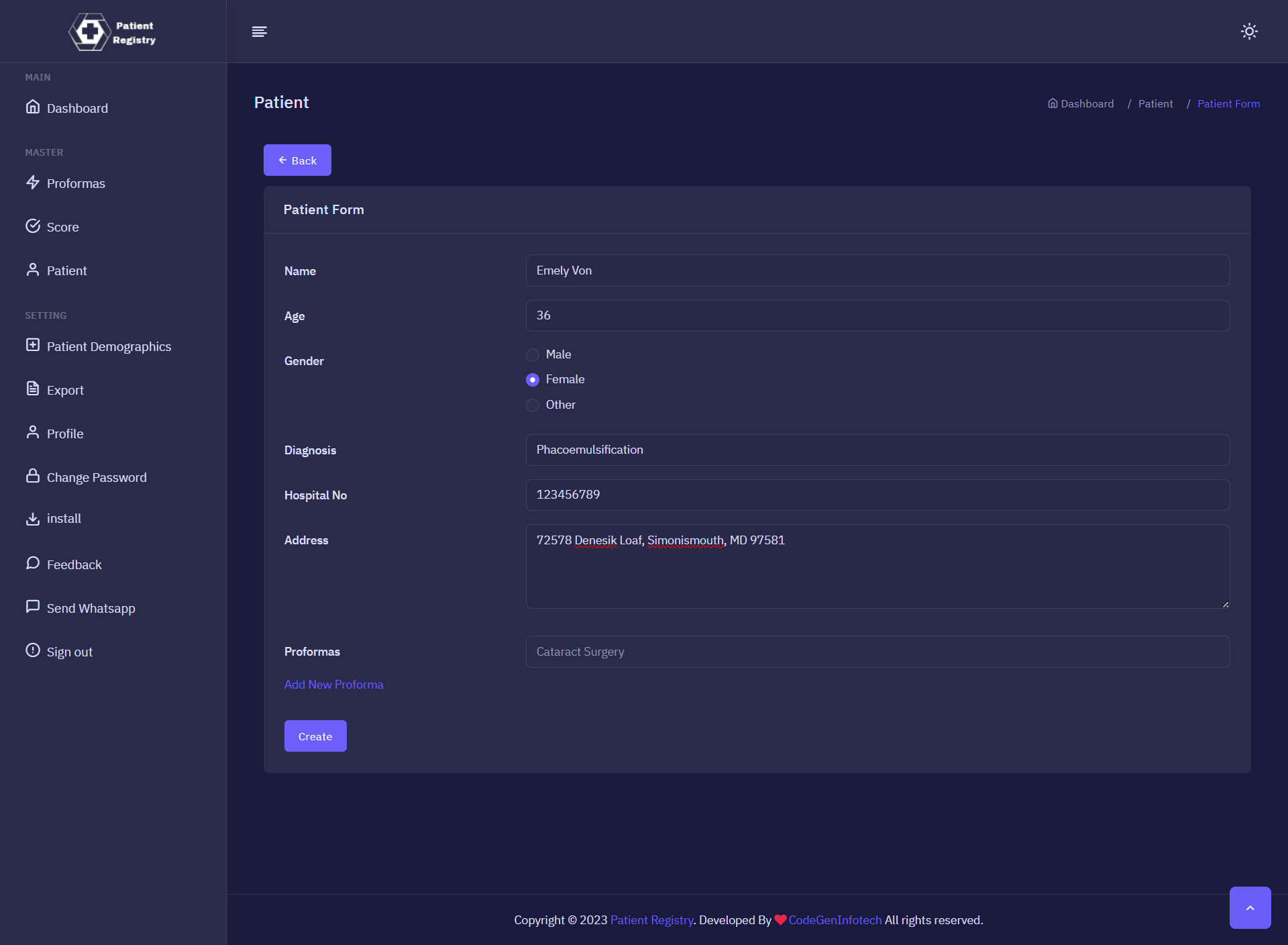Select the Male gender radio button
Viewport: 1288px width, 945px height.
click(533, 354)
